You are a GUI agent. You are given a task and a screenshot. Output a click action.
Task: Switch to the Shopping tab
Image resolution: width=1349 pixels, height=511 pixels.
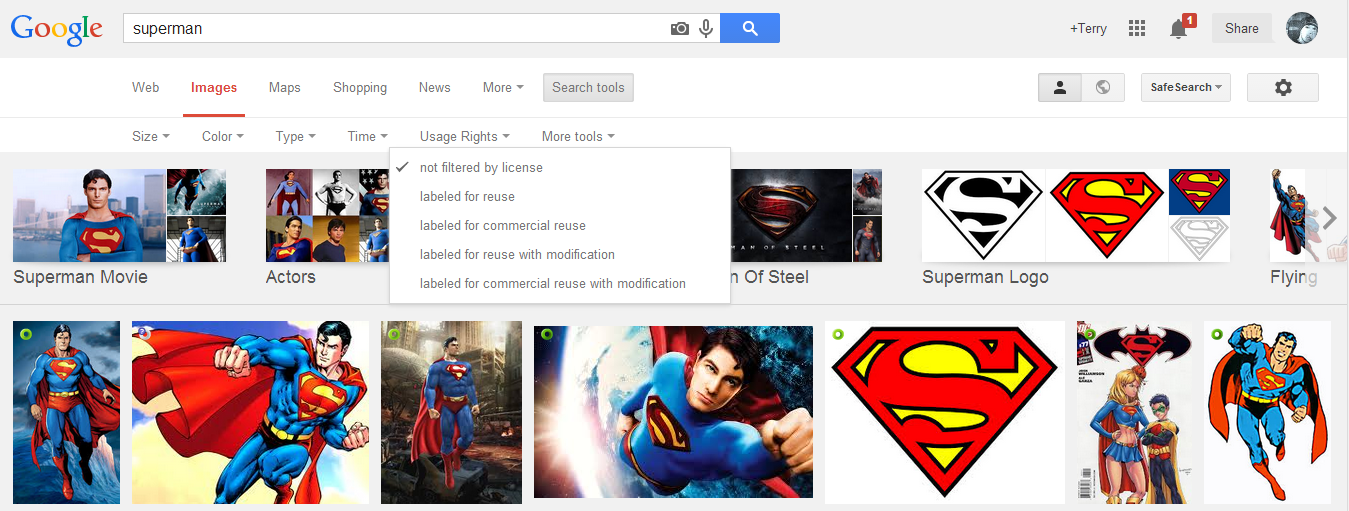pyautogui.click(x=360, y=87)
